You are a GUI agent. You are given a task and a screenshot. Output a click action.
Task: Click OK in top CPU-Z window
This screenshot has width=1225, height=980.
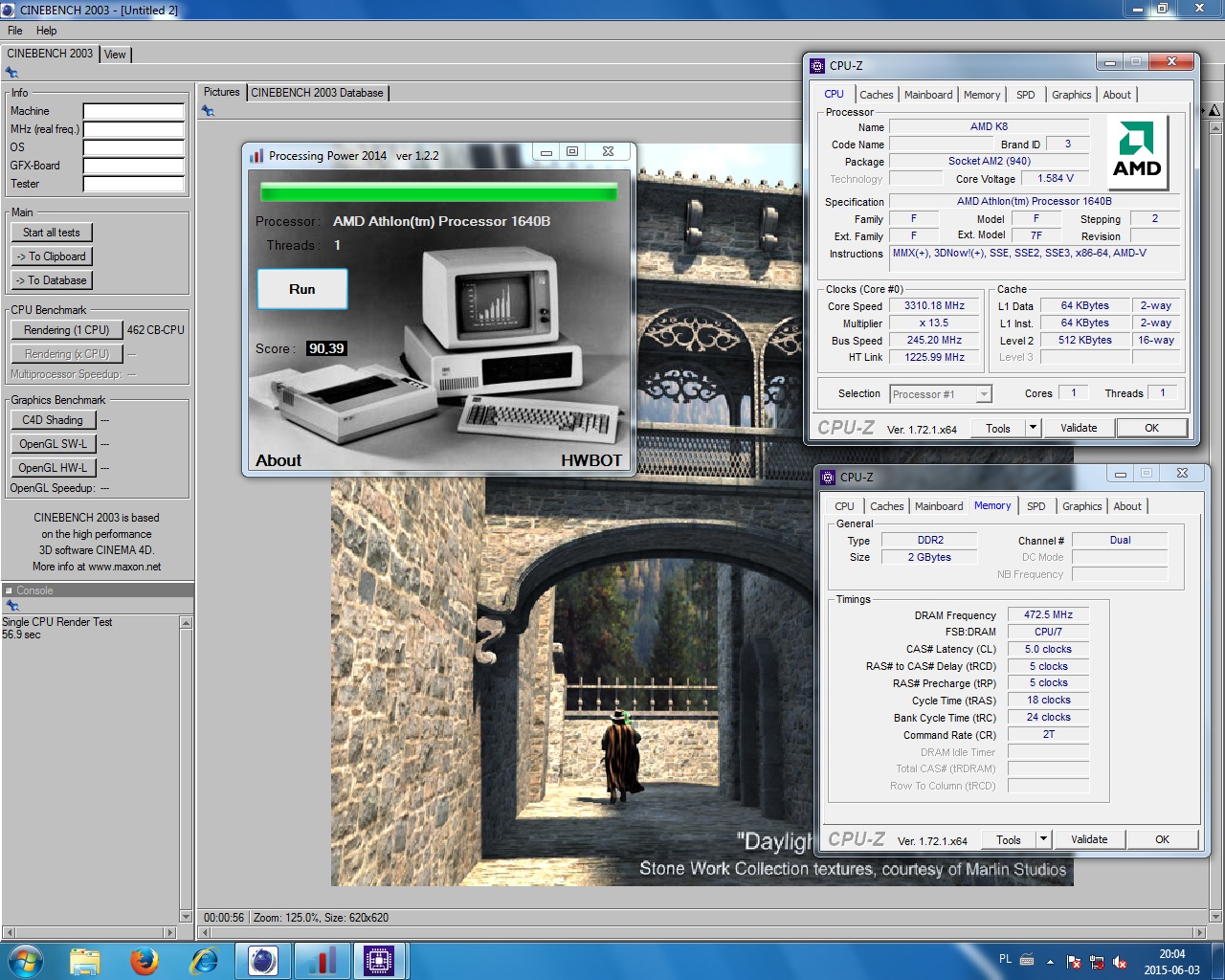pyautogui.click(x=1152, y=428)
